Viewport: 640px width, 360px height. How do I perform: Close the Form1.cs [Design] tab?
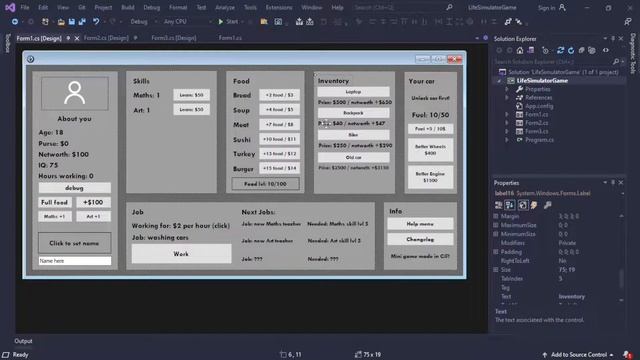[x=77, y=38]
